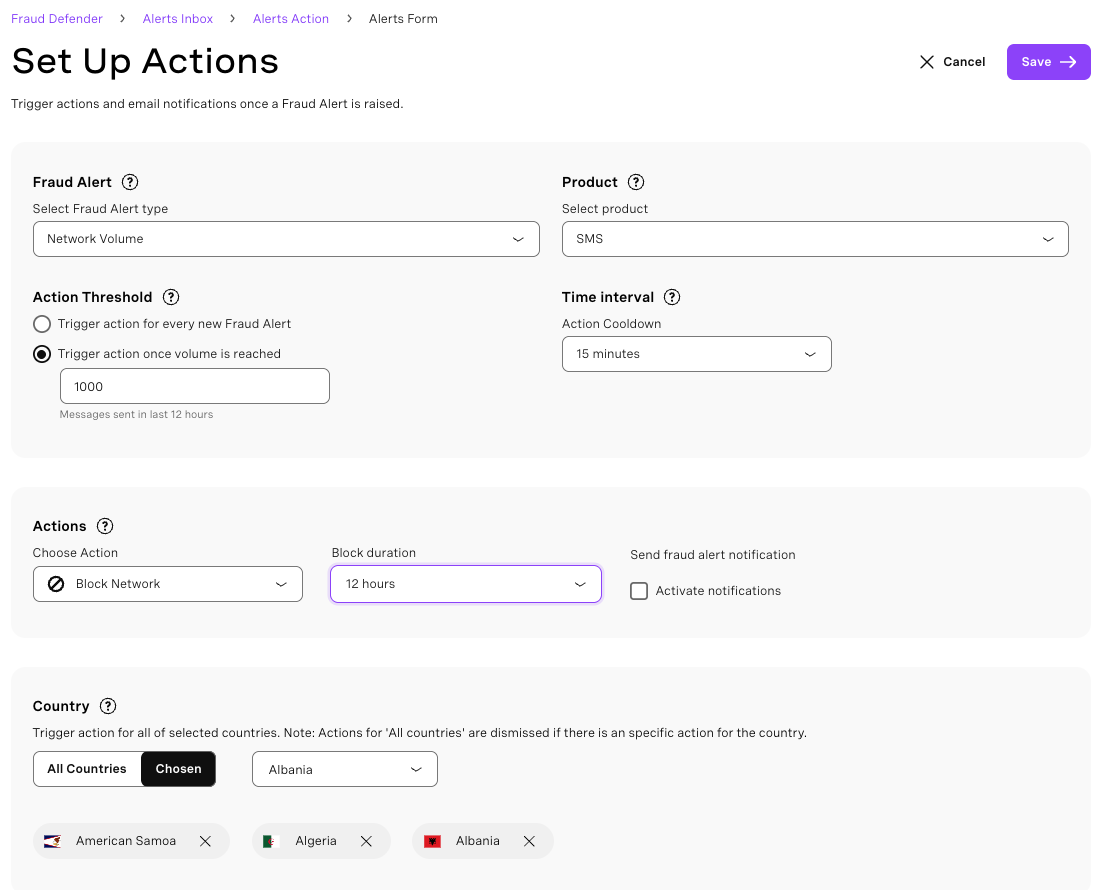
Task: Click the volume threshold field with 1000
Action: pyautogui.click(x=195, y=386)
